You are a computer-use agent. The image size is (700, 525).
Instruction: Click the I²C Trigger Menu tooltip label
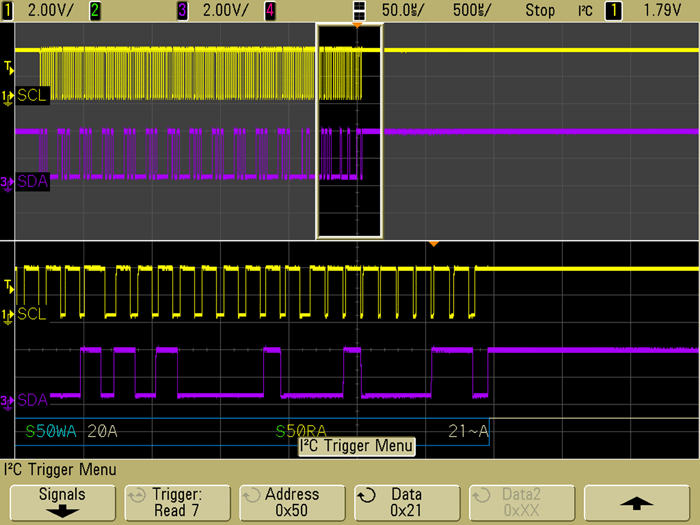(356, 446)
